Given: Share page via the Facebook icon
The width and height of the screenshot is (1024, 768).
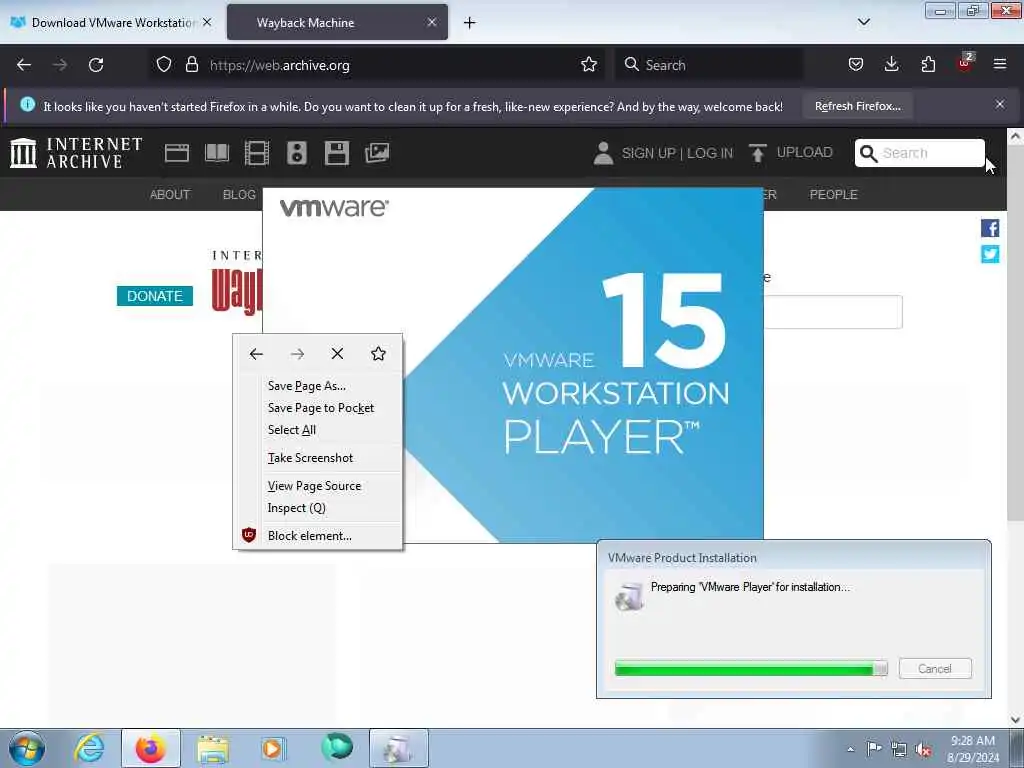Looking at the screenshot, I should pyautogui.click(x=990, y=228).
